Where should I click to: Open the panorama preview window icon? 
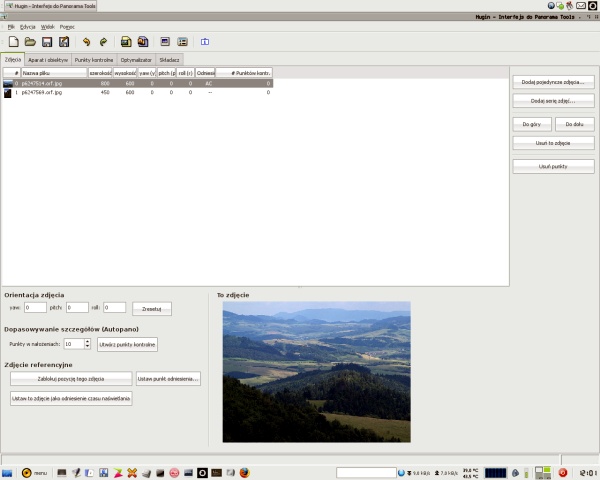(x=165, y=42)
